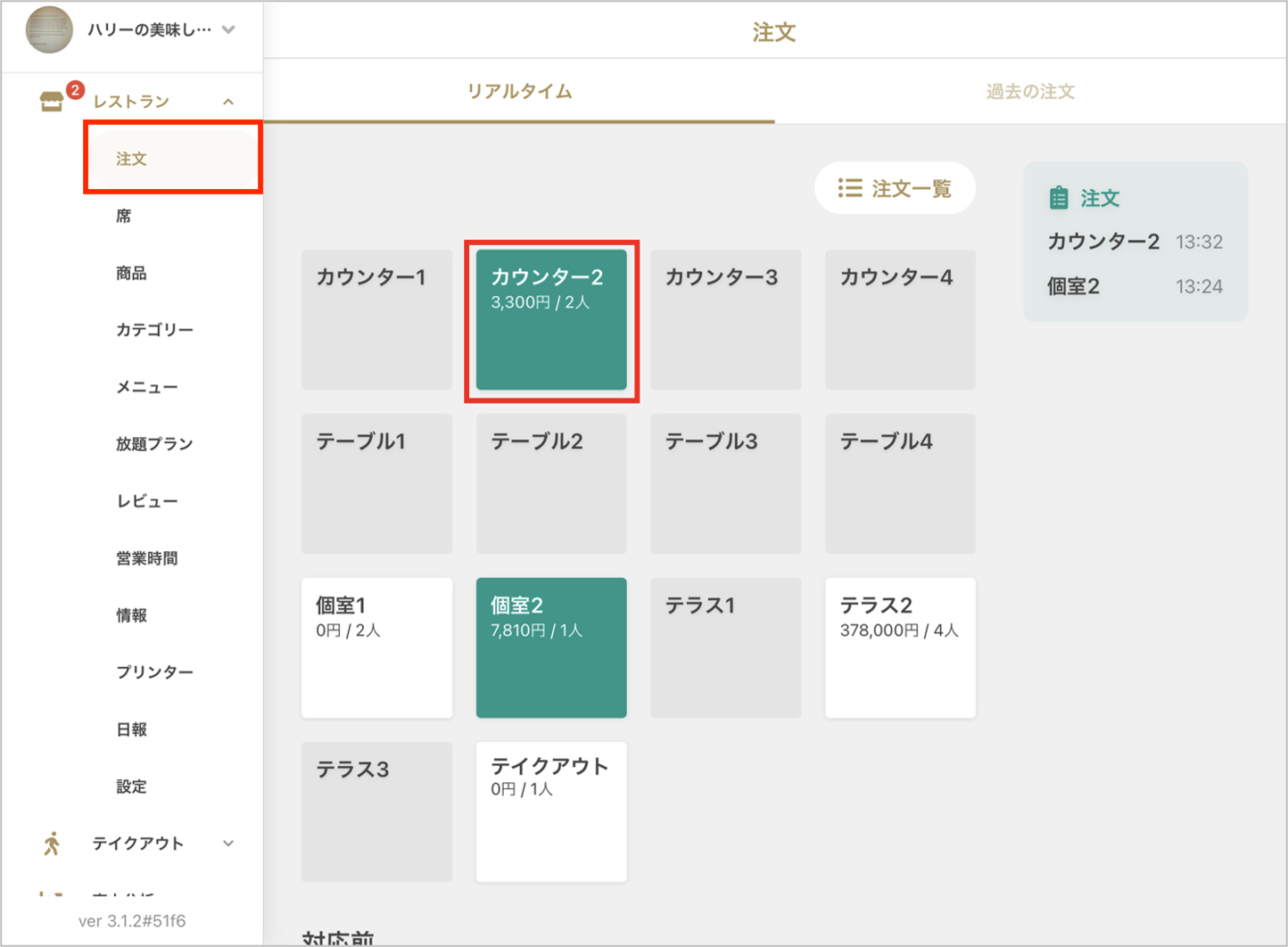Click the takeout walking person icon
This screenshot has height=947, width=1288.
click(x=52, y=843)
